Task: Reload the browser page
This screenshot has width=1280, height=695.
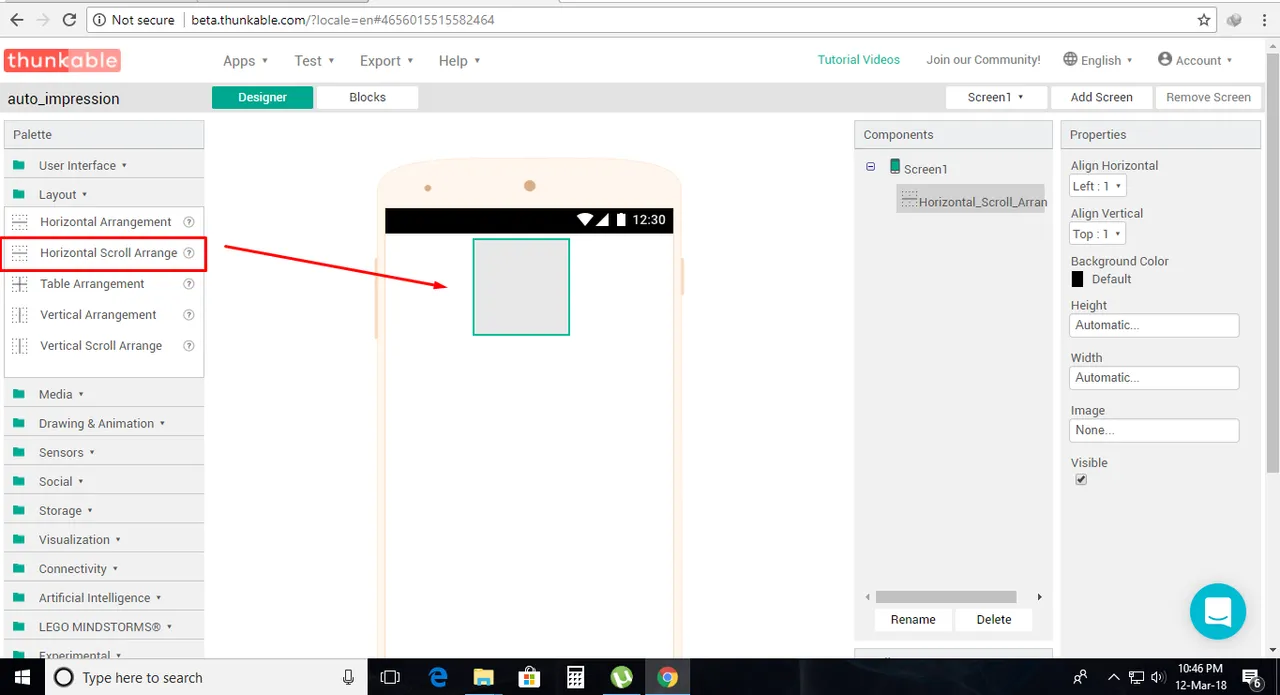Action: 69,20
